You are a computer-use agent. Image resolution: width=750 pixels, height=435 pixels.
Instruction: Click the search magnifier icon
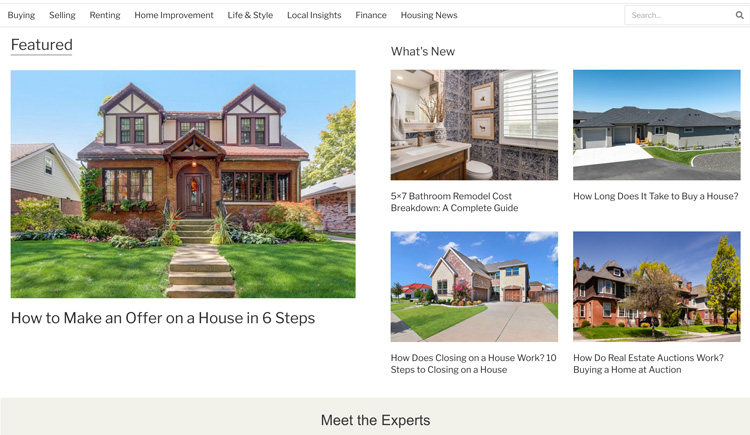pyautogui.click(x=739, y=15)
